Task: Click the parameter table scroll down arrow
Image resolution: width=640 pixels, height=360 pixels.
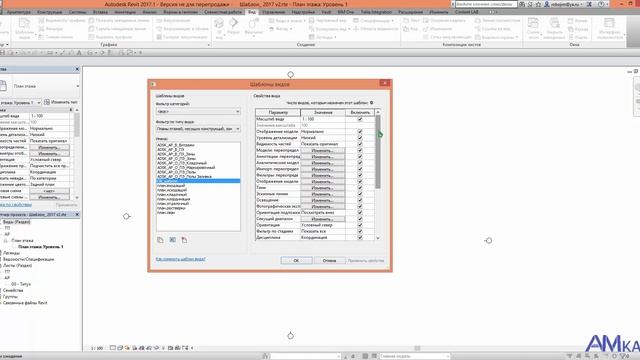Action: tap(378, 238)
